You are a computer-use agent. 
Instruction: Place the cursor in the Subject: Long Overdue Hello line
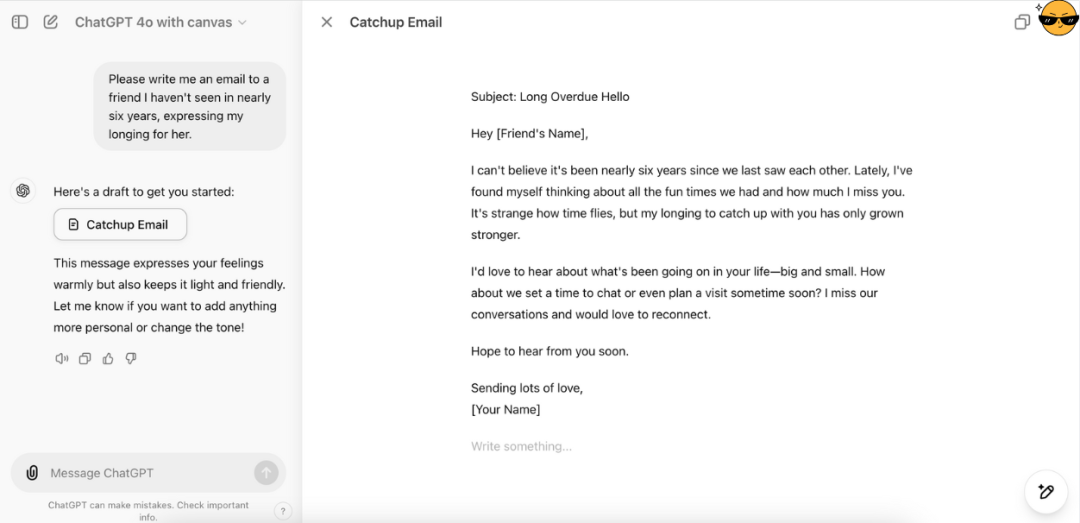(x=550, y=97)
